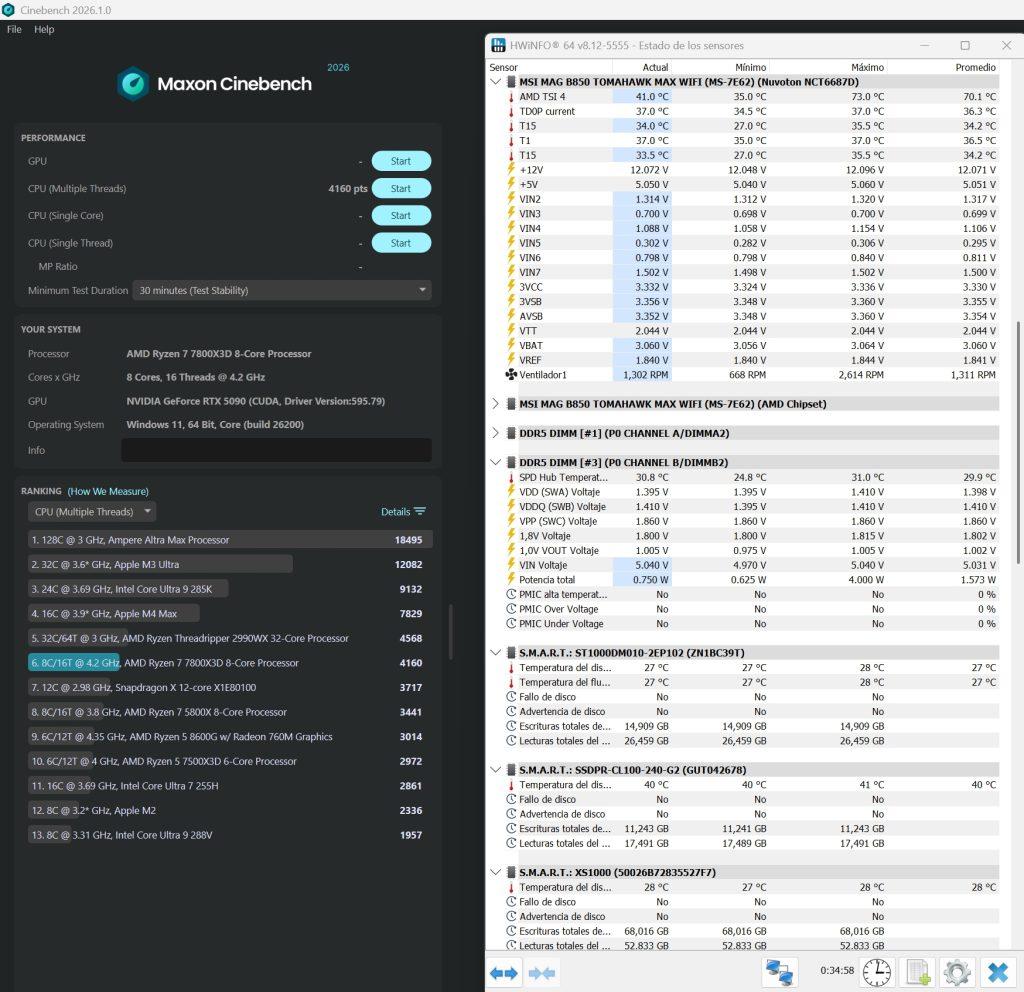Viewport: 1024px width, 992px height.
Task: Click the HWiNFO sensor list scrollbar
Action: pos(1019,441)
